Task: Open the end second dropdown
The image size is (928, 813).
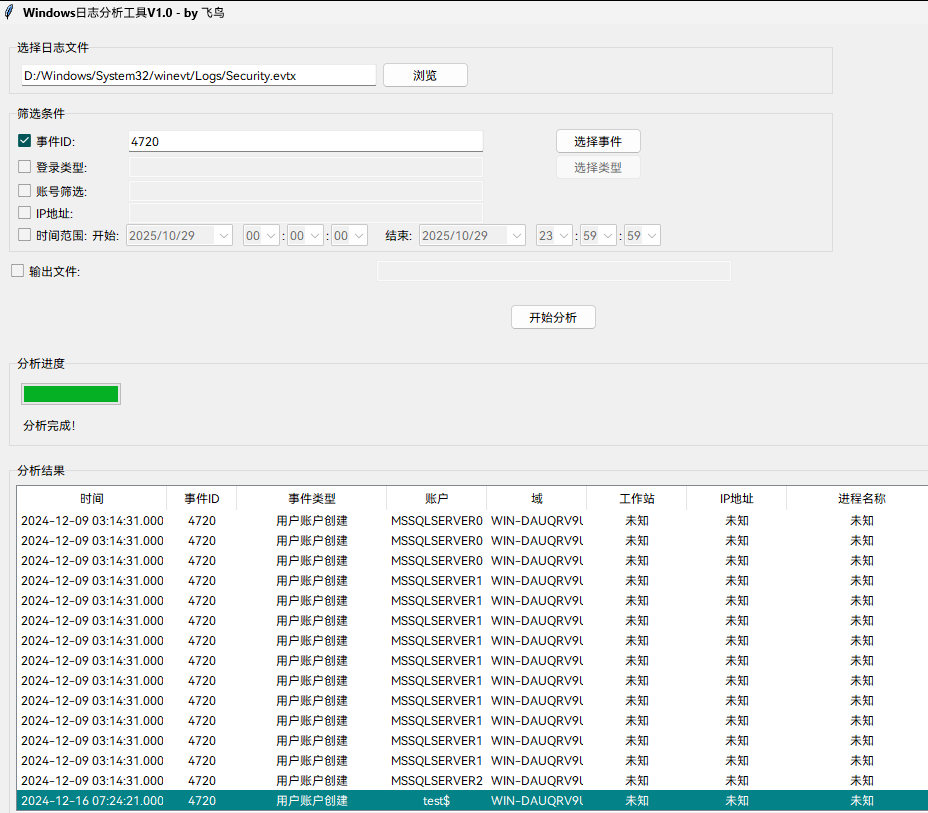Action: [x=652, y=235]
